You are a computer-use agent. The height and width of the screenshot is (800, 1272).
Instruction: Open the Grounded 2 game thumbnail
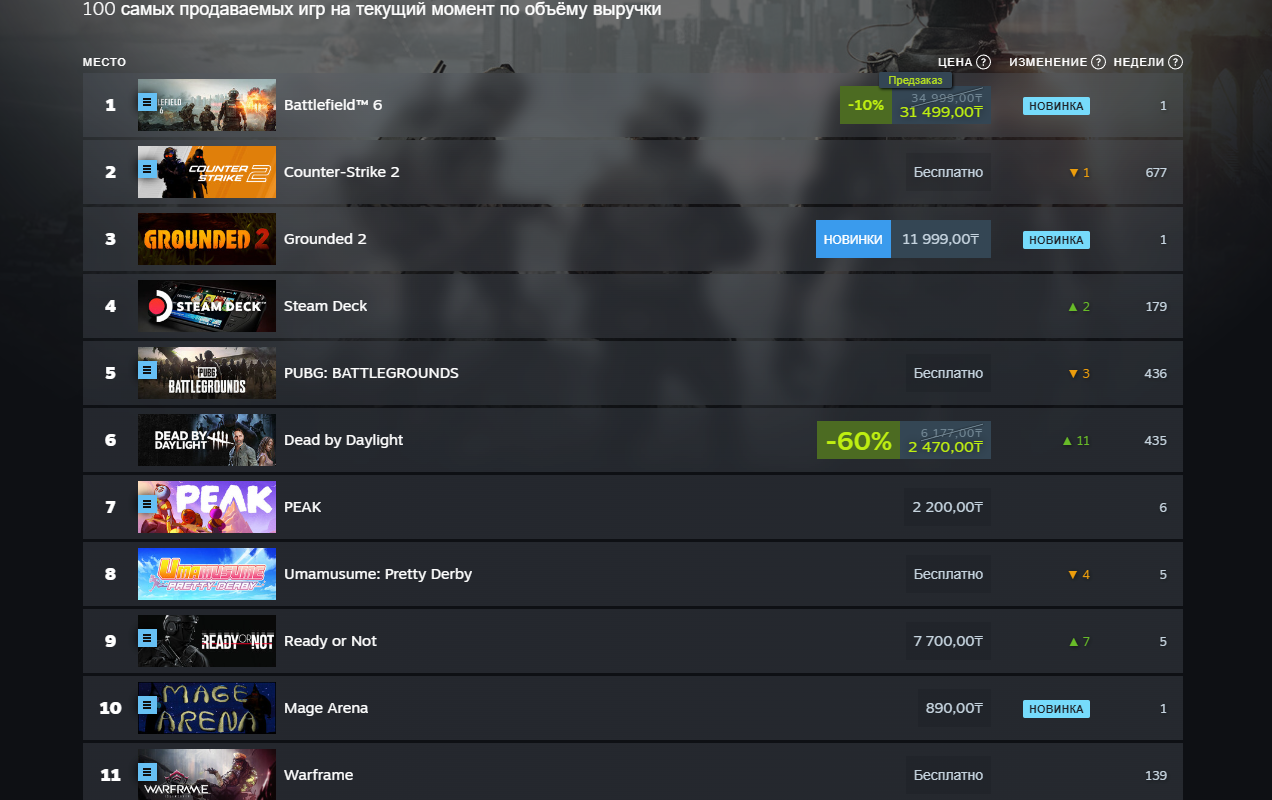pyautogui.click(x=207, y=239)
